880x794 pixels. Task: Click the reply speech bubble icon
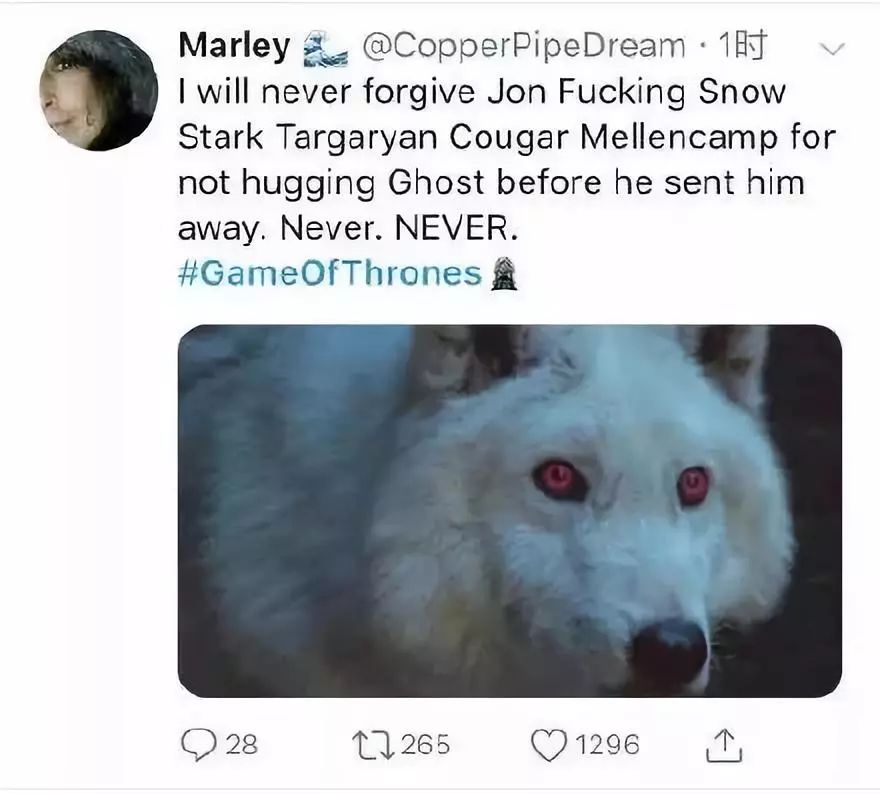(x=198, y=744)
